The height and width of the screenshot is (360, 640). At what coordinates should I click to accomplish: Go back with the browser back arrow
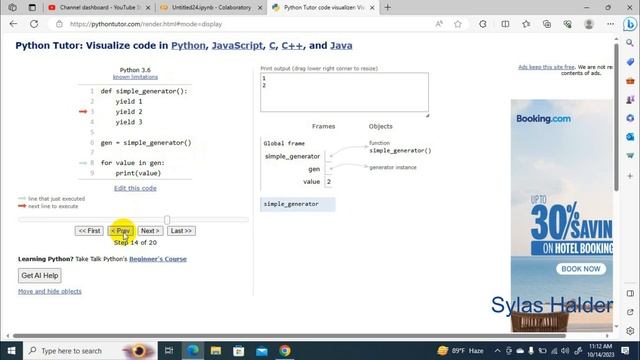(13, 24)
